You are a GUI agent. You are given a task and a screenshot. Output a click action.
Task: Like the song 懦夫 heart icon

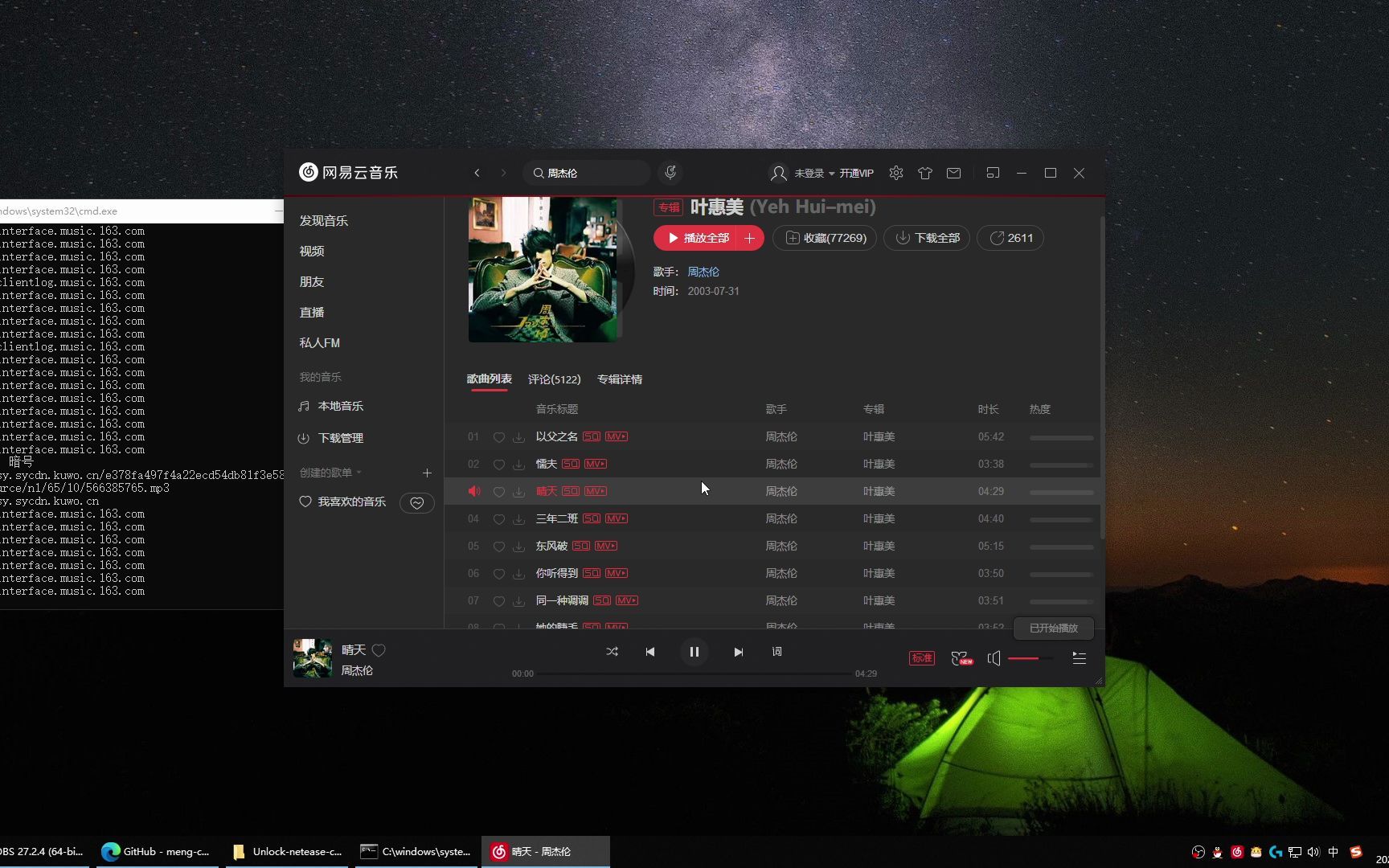click(x=499, y=465)
